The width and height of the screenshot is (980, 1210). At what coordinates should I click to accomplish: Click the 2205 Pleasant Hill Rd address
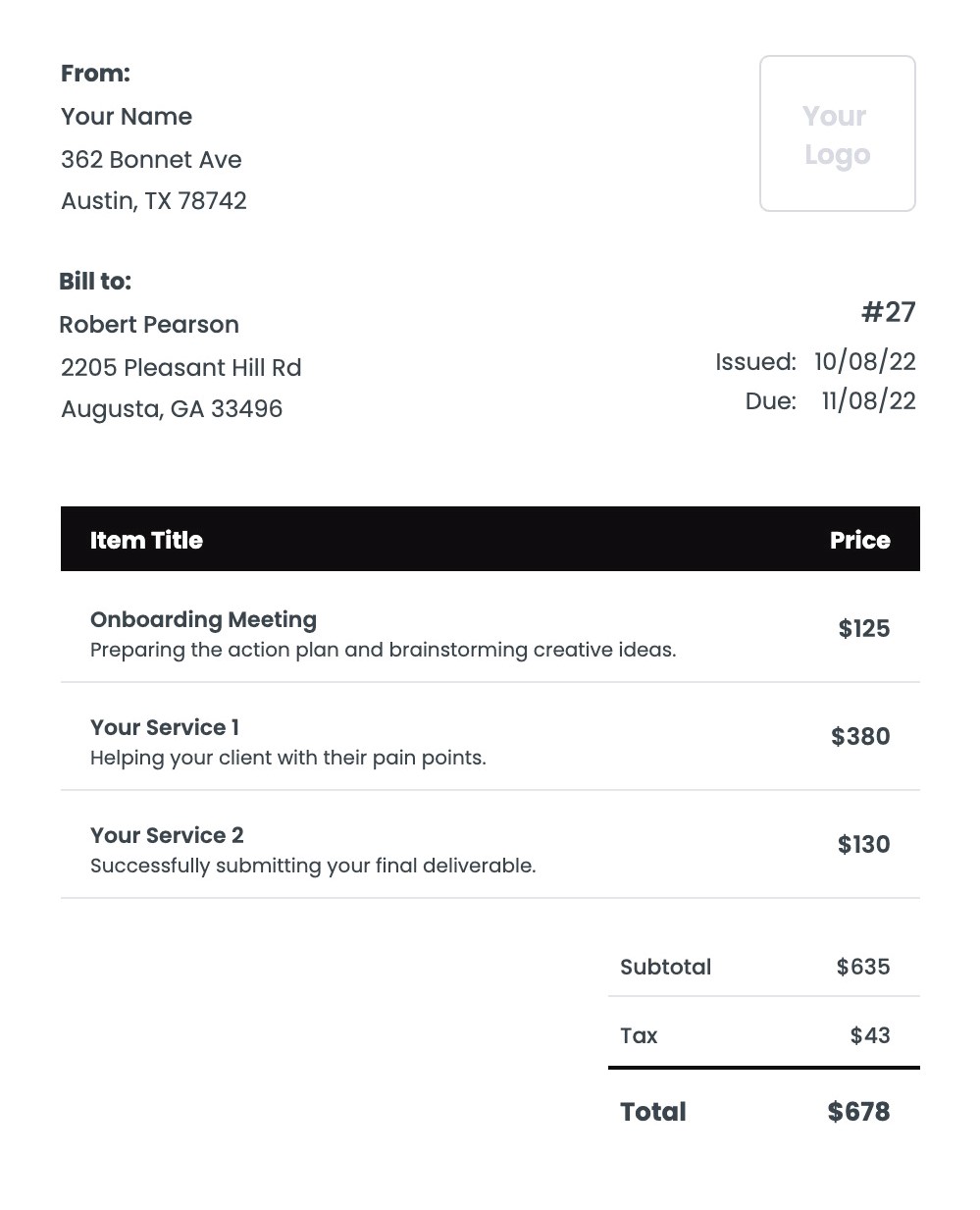click(x=181, y=368)
